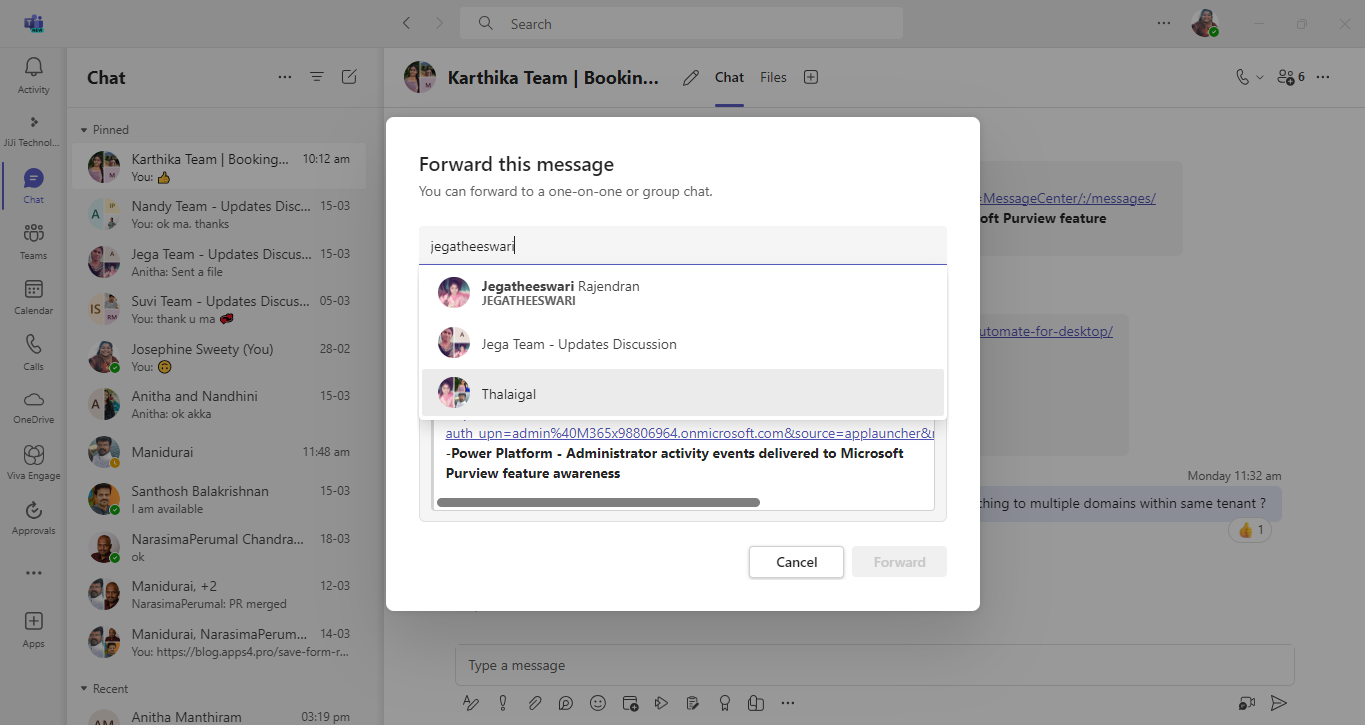Open the Activity feed in sidebar
This screenshot has width=1365, height=725.
coord(33,75)
